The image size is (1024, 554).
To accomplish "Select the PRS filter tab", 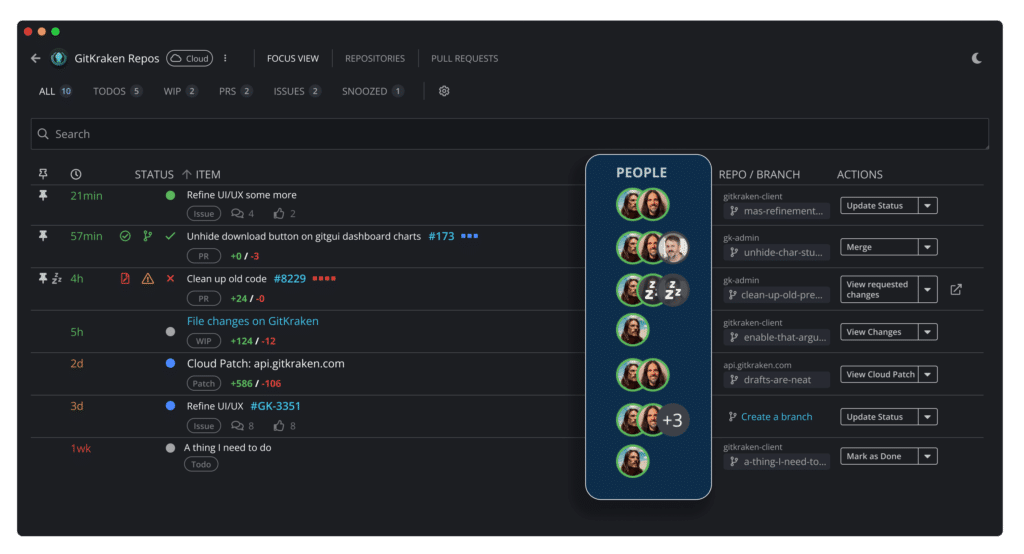I will pyautogui.click(x=235, y=91).
